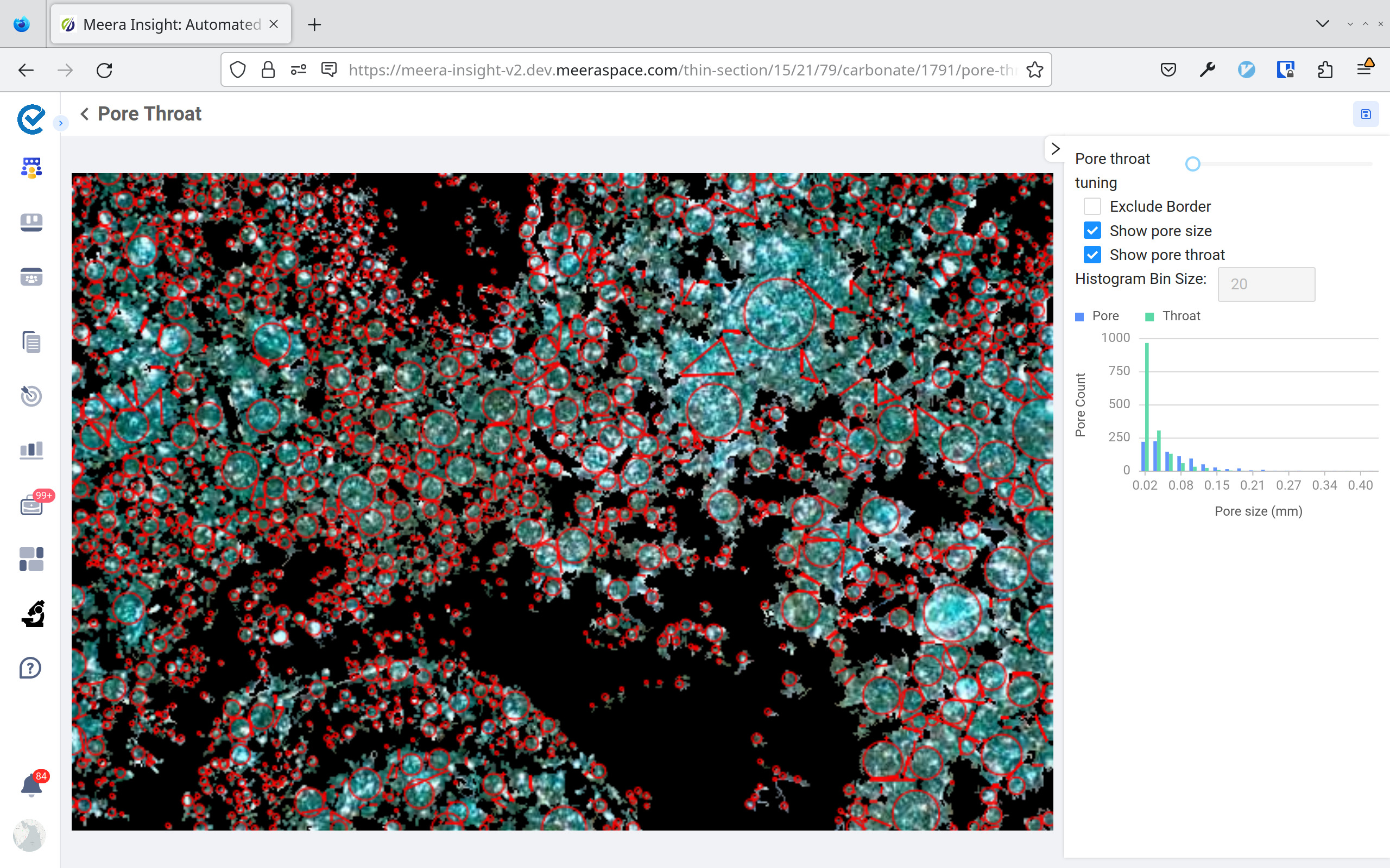Viewport: 1390px width, 868px height.
Task: Open a new browser tab
Action: point(314,24)
